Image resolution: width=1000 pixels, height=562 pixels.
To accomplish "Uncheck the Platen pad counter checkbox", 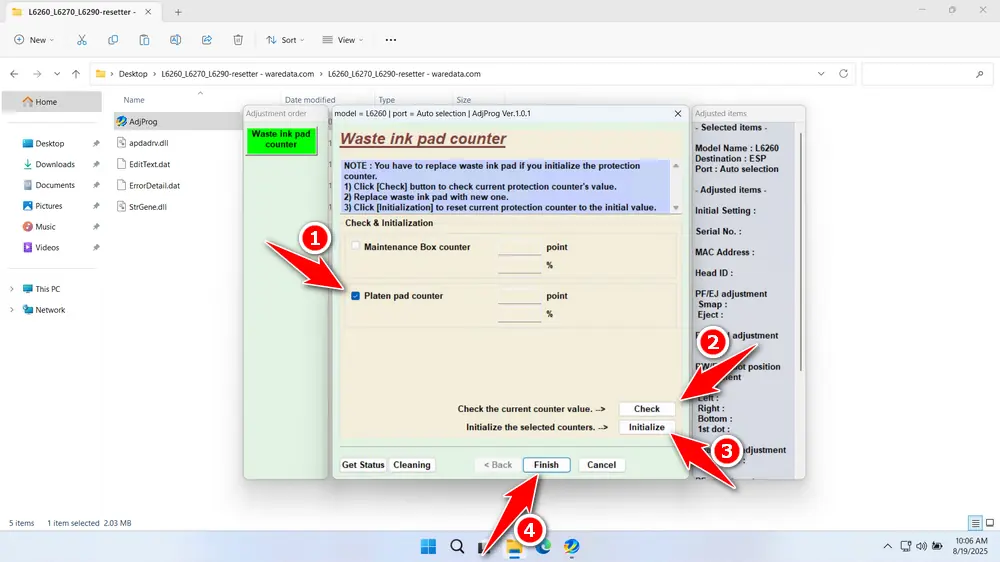I will pos(356,296).
